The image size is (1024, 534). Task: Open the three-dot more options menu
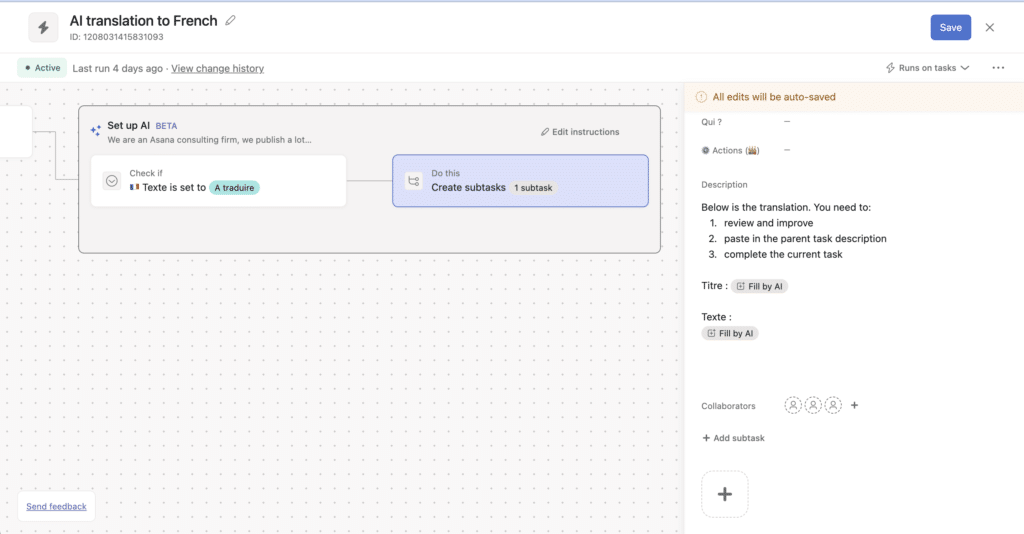click(x=997, y=68)
